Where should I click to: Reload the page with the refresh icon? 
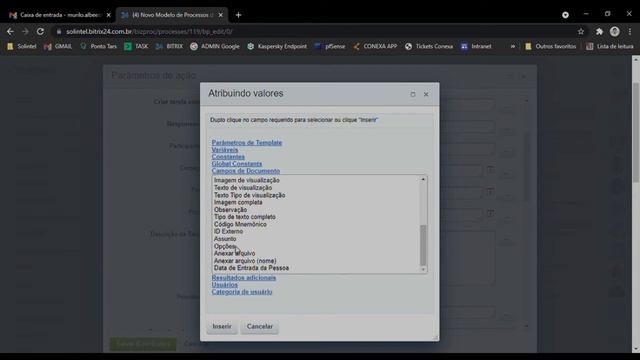pyautogui.click(x=40, y=31)
